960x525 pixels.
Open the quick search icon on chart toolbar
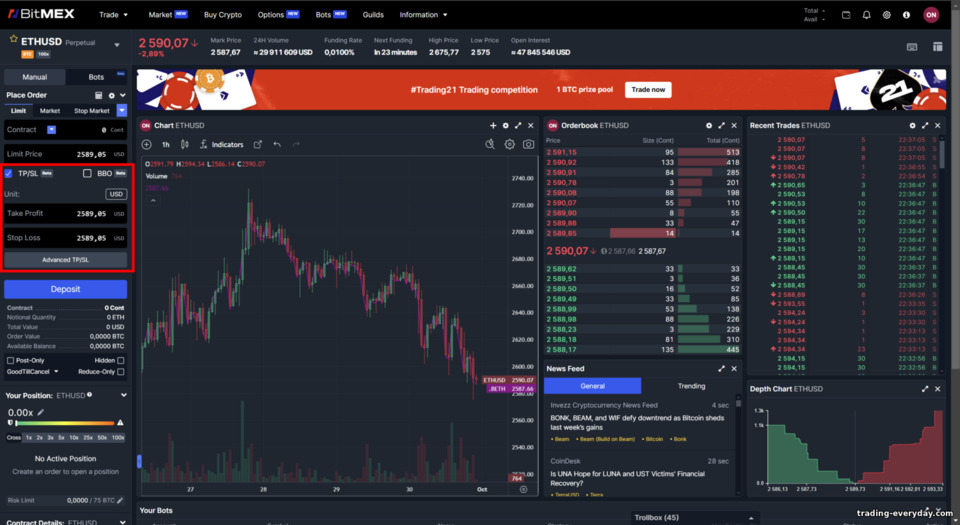tap(490, 144)
